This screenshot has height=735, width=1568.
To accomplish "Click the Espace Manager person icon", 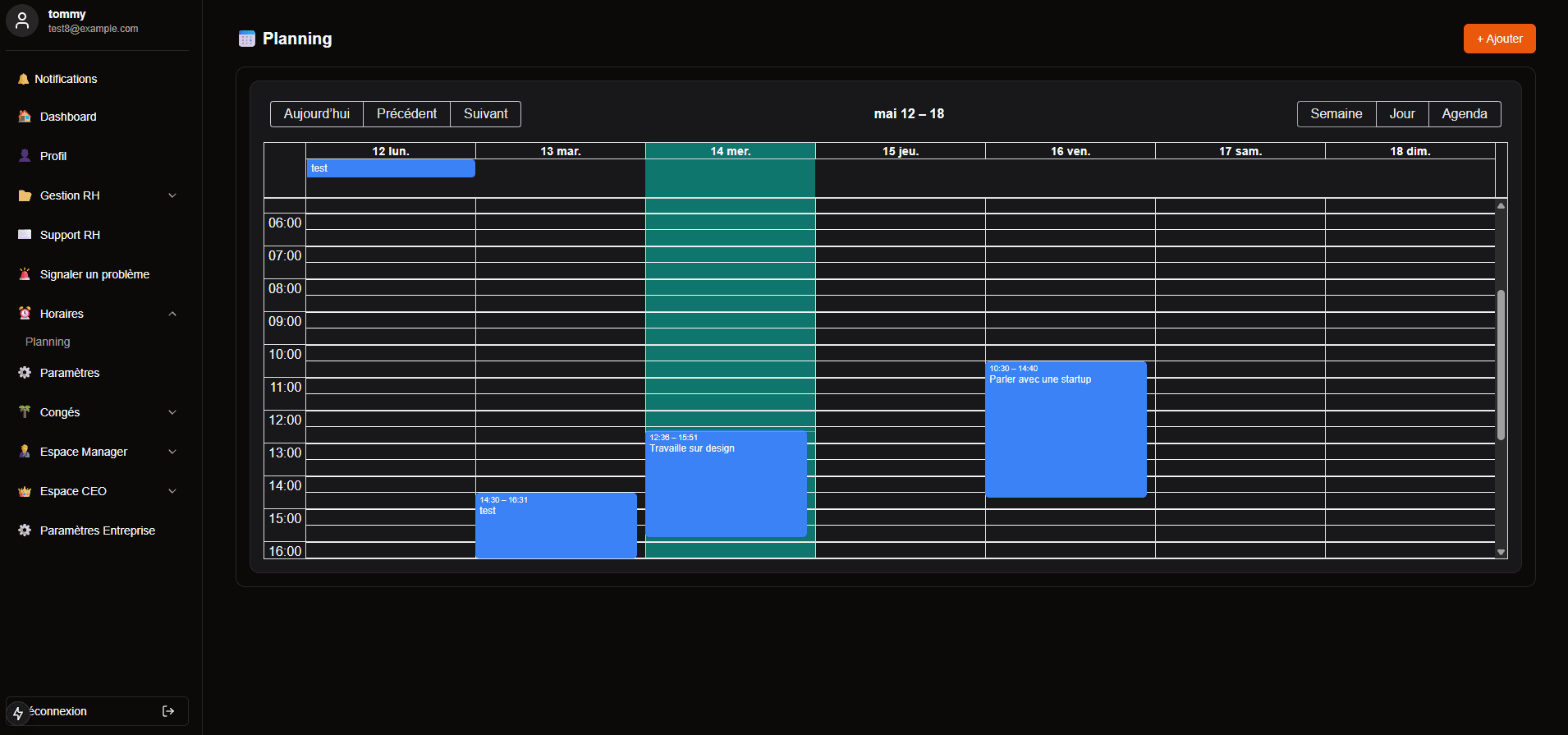I will pyautogui.click(x=25, y=452).
